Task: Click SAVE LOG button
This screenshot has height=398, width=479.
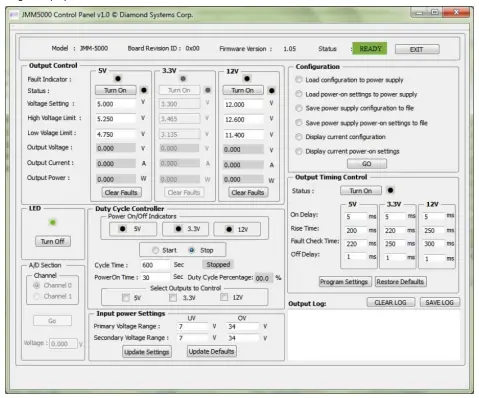Action: pos(440,302)
